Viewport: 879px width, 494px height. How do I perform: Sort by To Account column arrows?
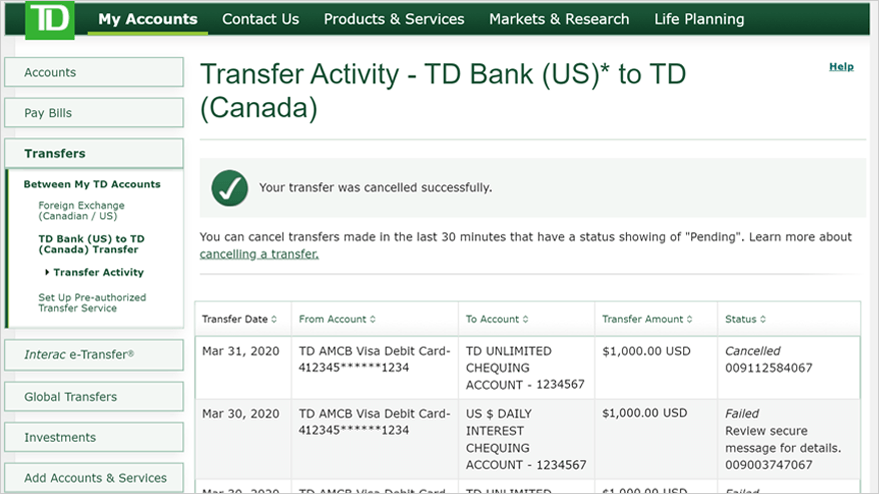(525, 319)
